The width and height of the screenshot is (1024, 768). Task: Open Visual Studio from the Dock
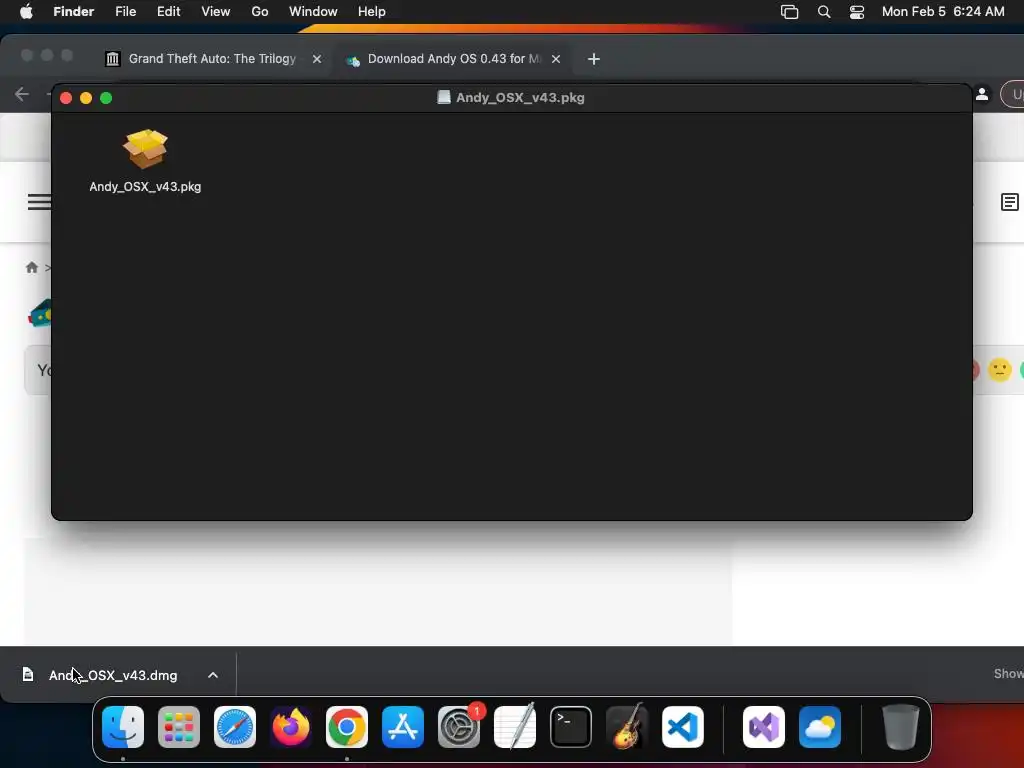click(764, 727)
